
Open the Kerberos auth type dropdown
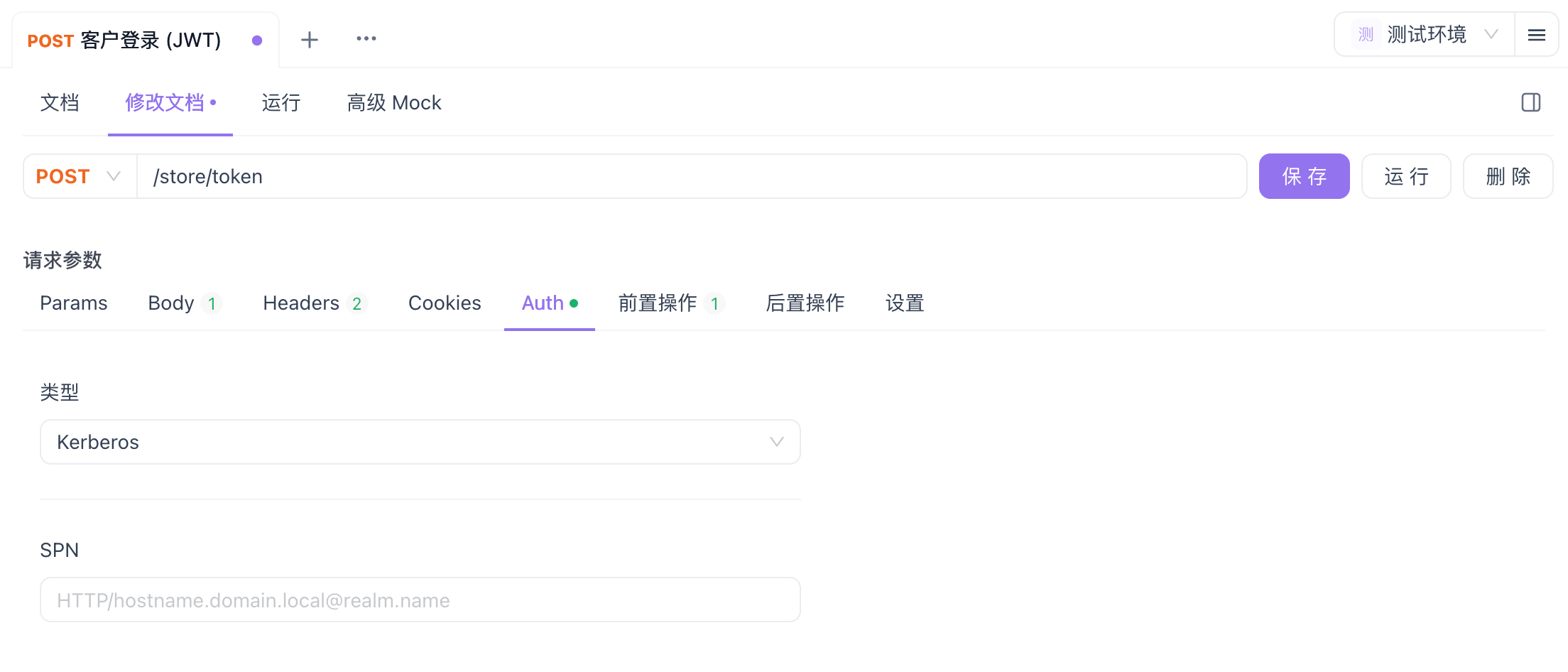point(420,442)
